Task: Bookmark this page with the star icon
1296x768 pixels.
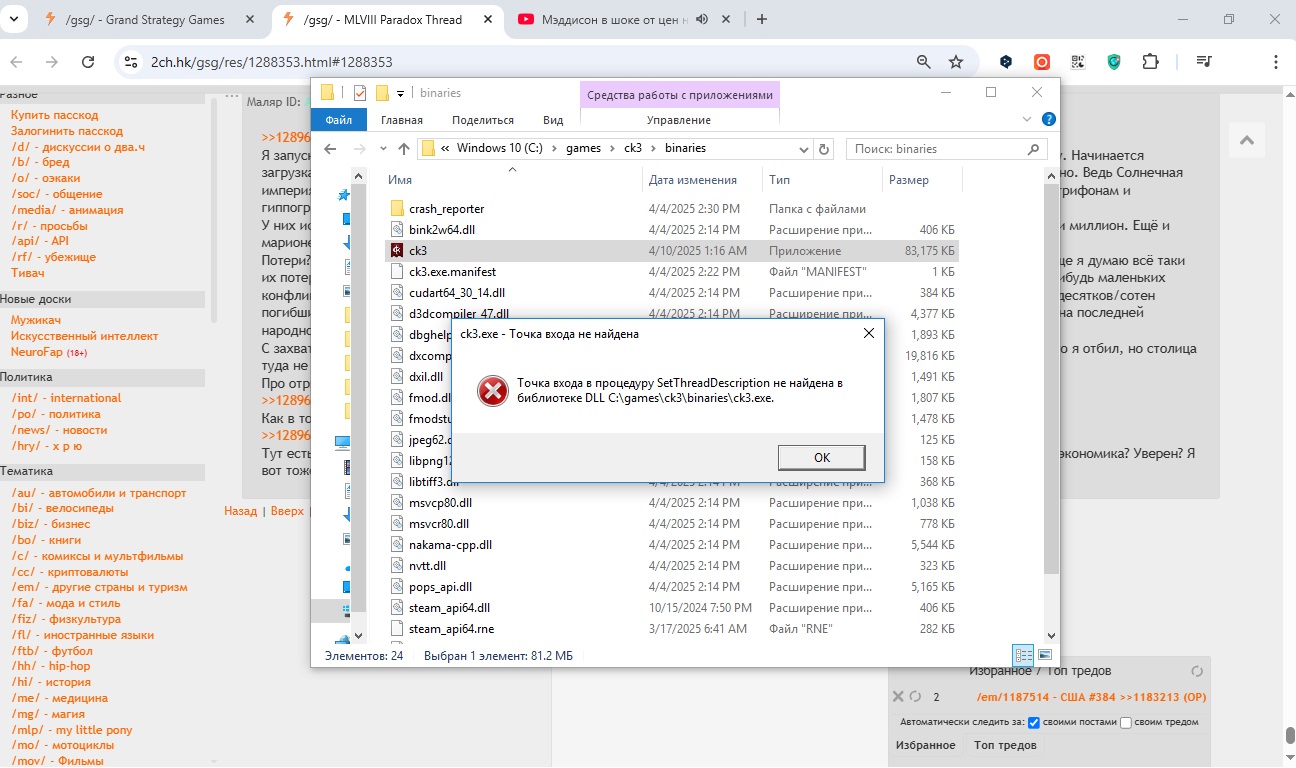Action: click(956, 62)
